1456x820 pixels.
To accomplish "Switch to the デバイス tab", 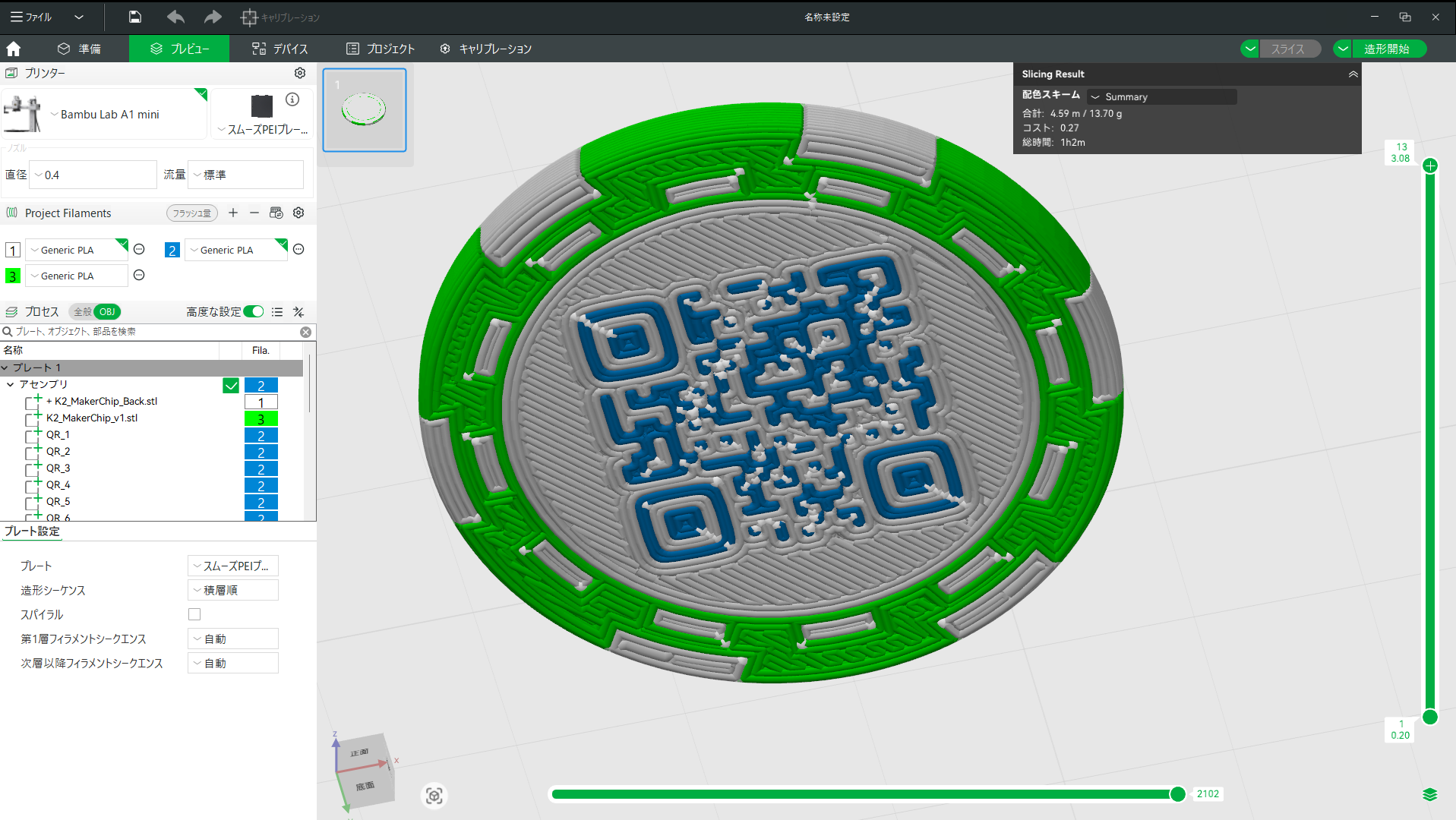I will [x=280, y=49].
